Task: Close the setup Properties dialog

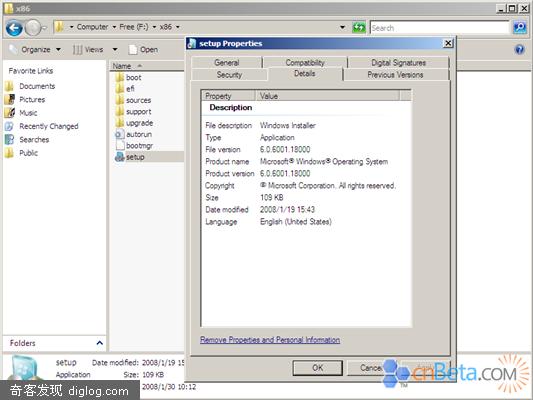Action: (448, 44)
